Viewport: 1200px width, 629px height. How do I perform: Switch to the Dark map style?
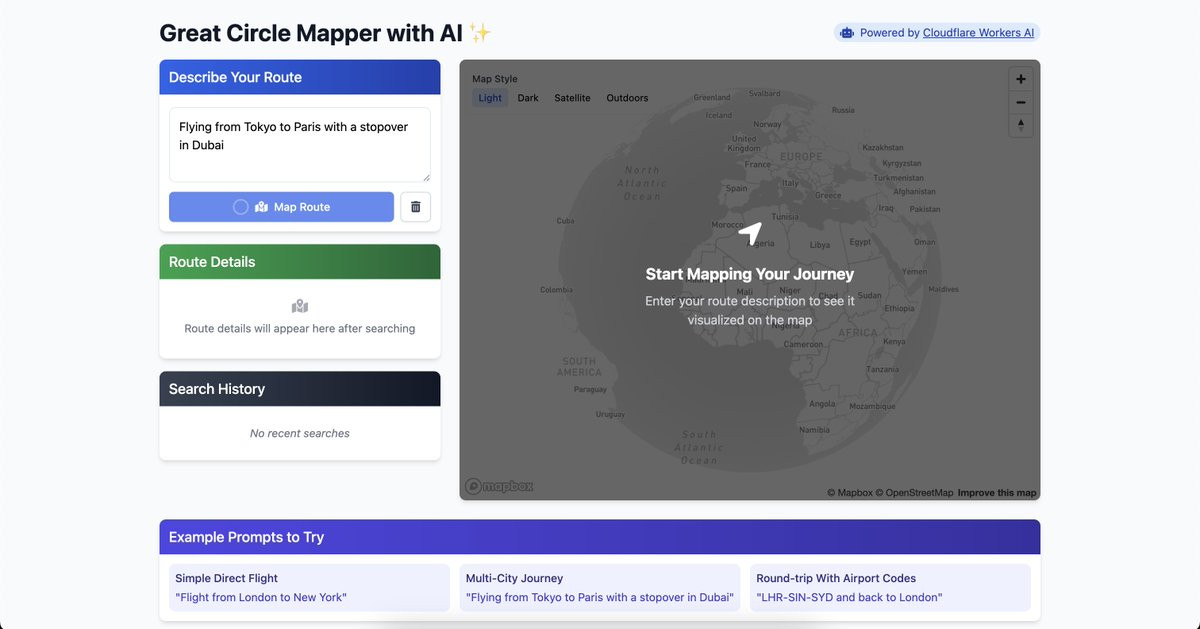(x=528, y=98)
